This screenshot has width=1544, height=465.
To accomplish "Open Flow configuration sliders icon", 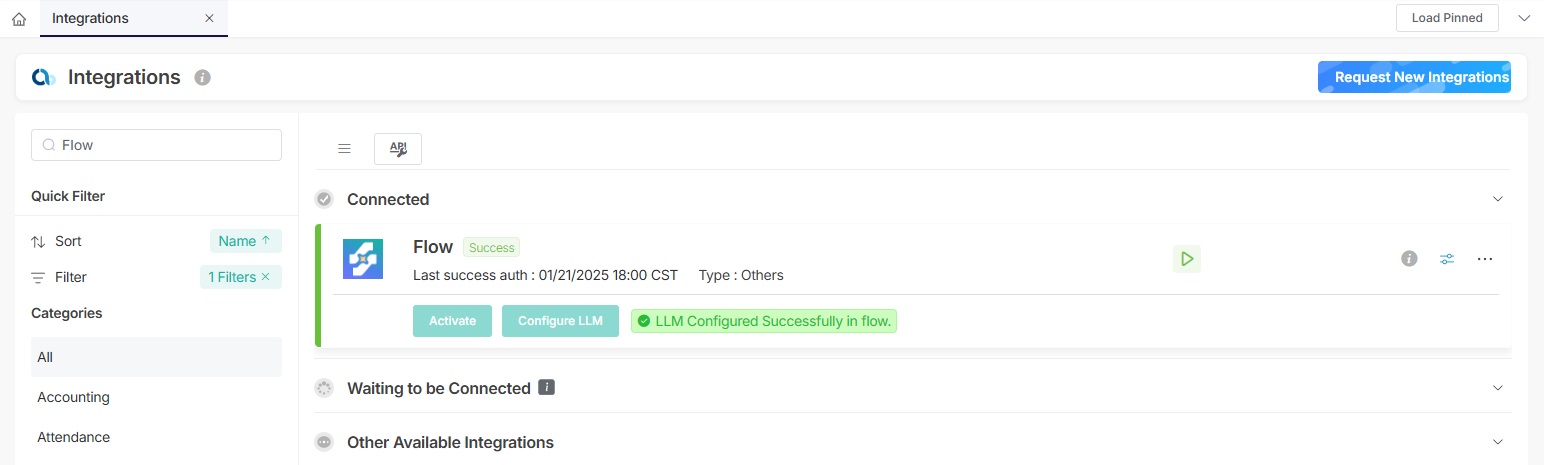I will pyautogui.click(x=1447, y=259).
